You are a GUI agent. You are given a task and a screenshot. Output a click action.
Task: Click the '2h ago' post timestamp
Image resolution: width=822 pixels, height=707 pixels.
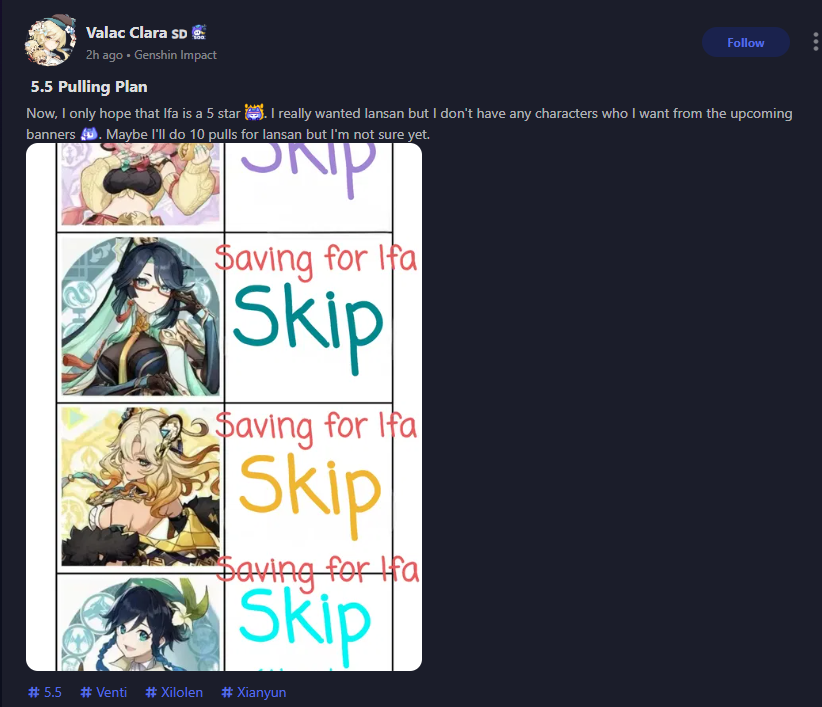click(x=104, y=55)
